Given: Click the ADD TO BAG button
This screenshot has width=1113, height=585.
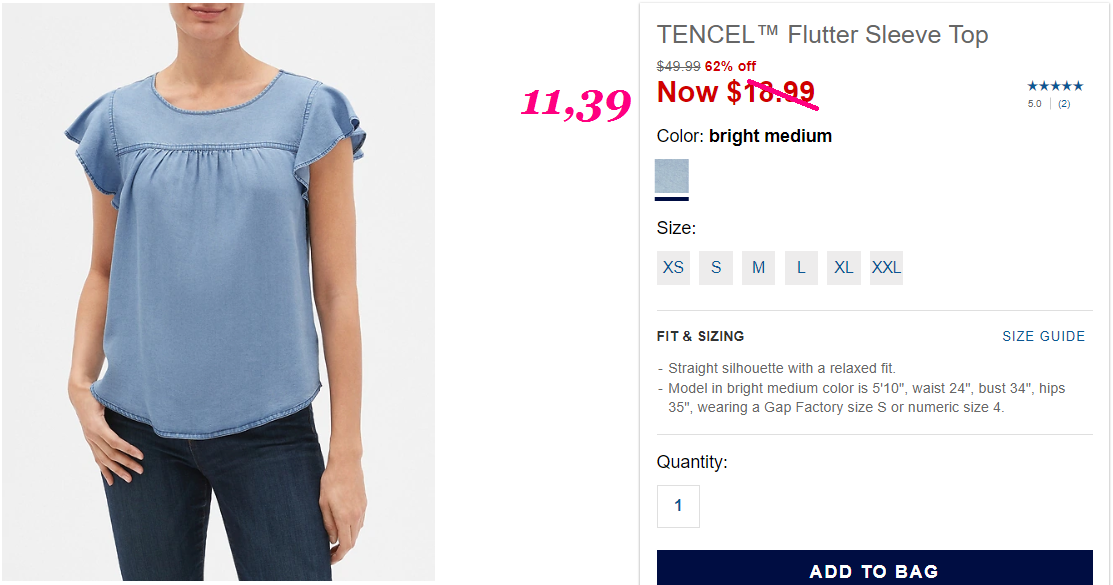Looking at the screenshot, I should 874,568.
